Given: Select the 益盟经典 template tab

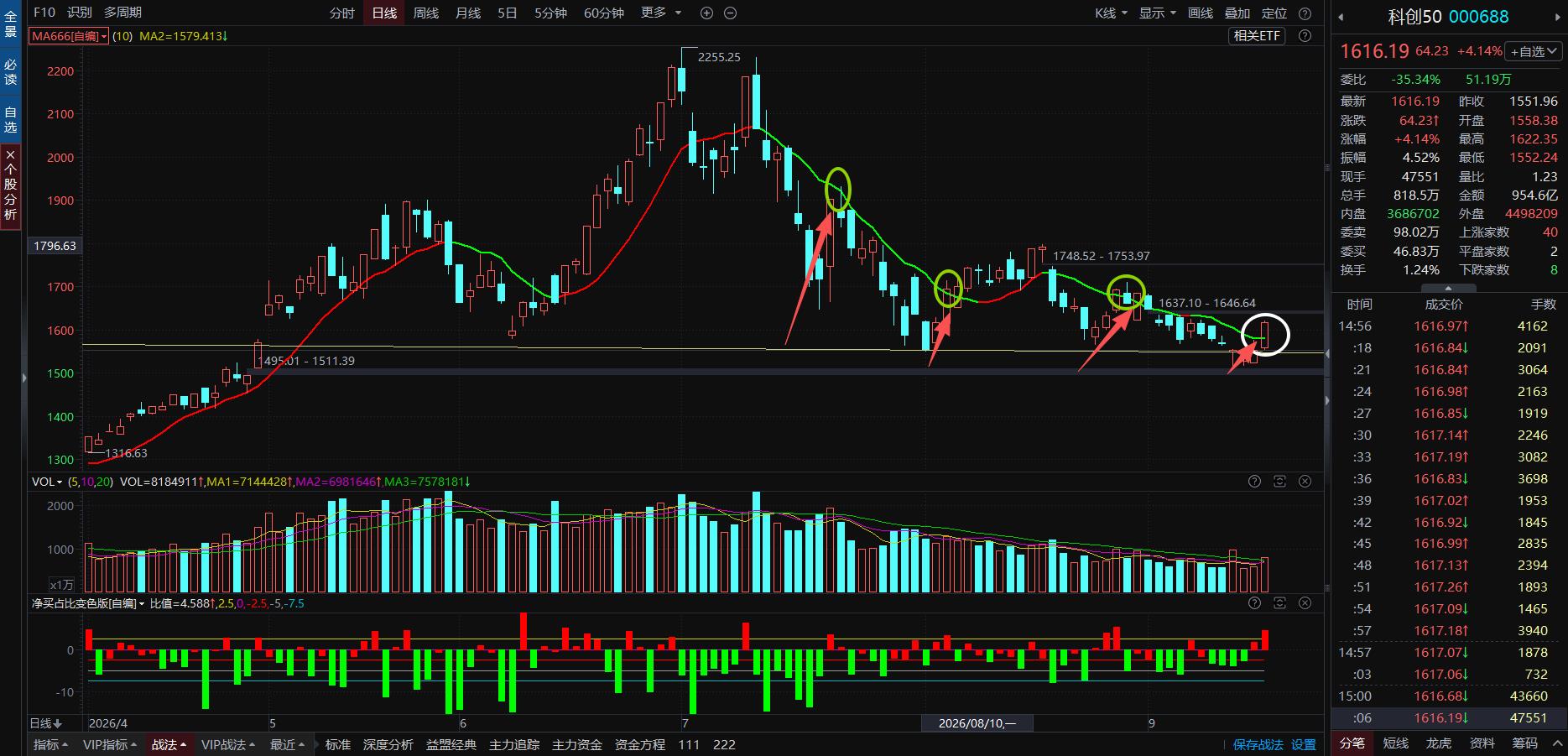Looking at the screenshot, I should point(451,745).
